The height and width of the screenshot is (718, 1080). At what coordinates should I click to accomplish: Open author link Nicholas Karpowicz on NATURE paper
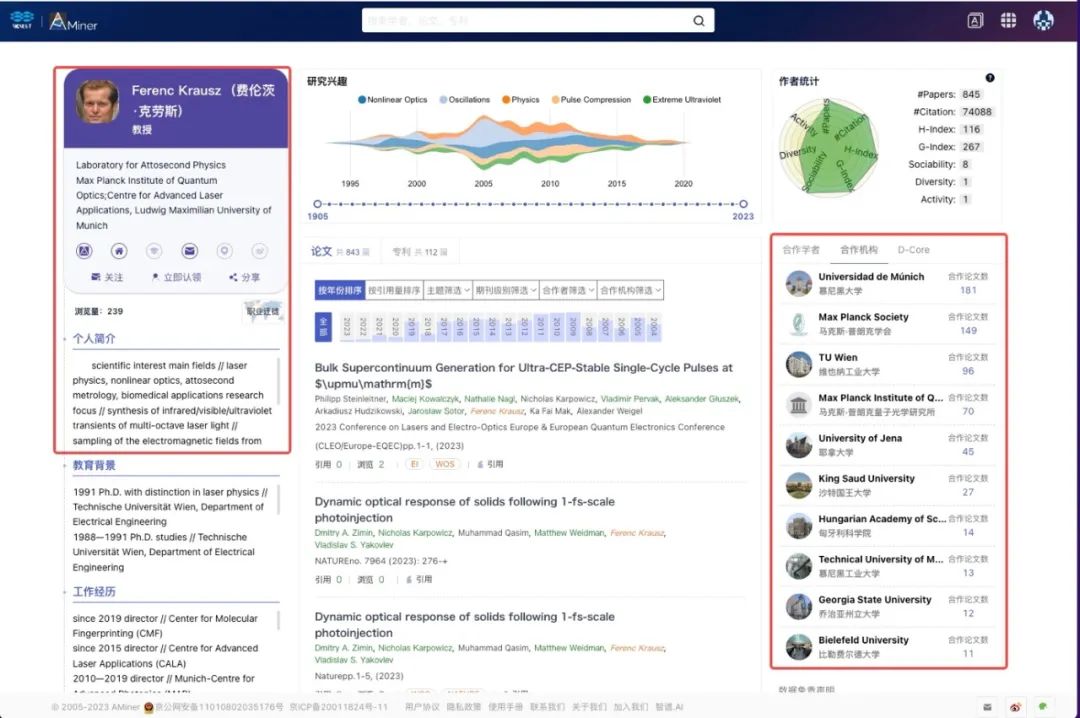point(415,533)
